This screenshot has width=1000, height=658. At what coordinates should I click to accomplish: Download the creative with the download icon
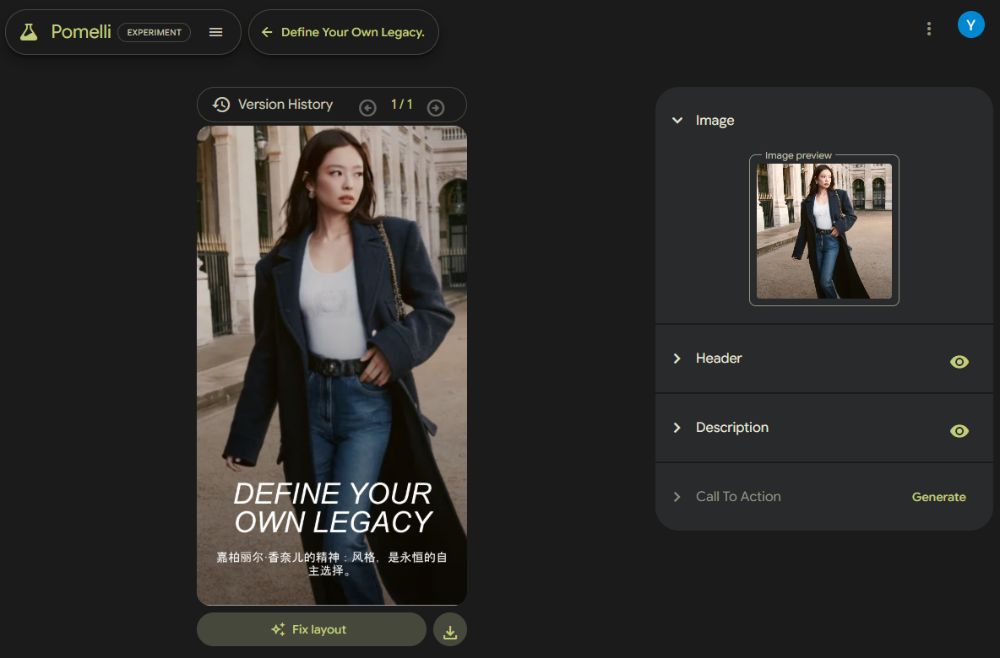click(450, 631)
